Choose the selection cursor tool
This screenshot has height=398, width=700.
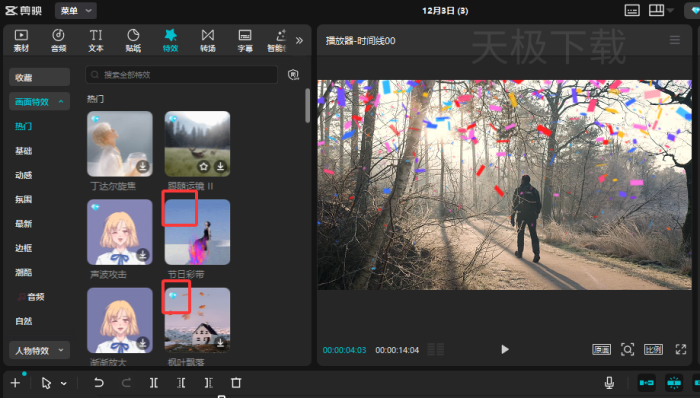tap(46, 383)
